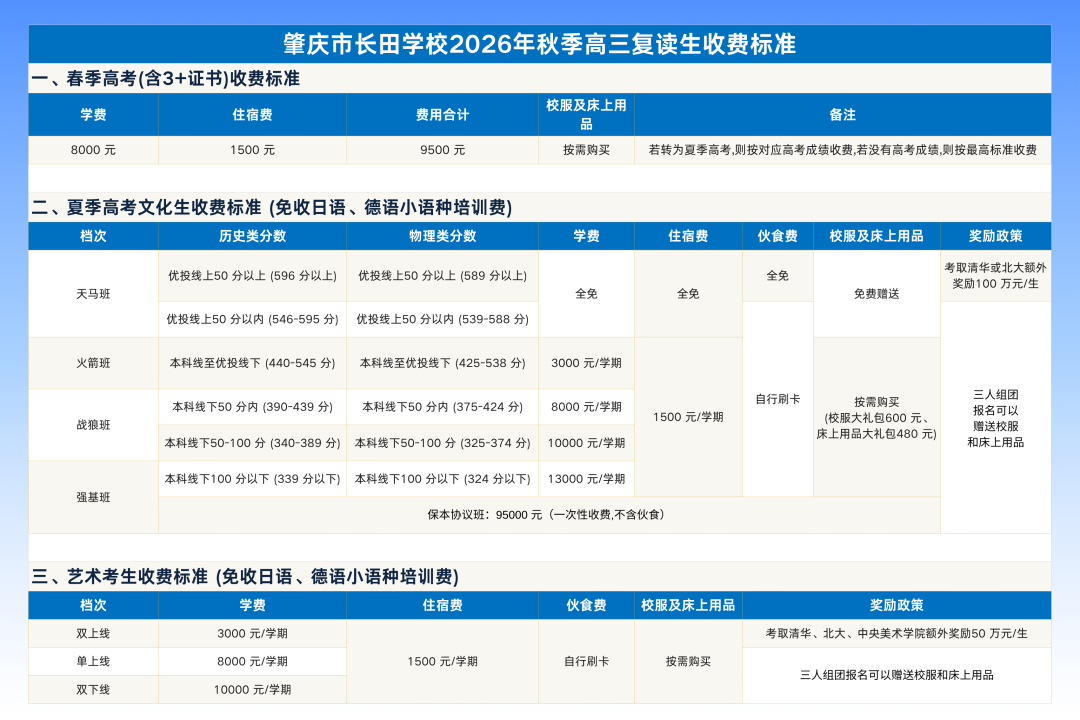
Task: Click the 按需购买 cell in art table
Action: tap(688, 661)
